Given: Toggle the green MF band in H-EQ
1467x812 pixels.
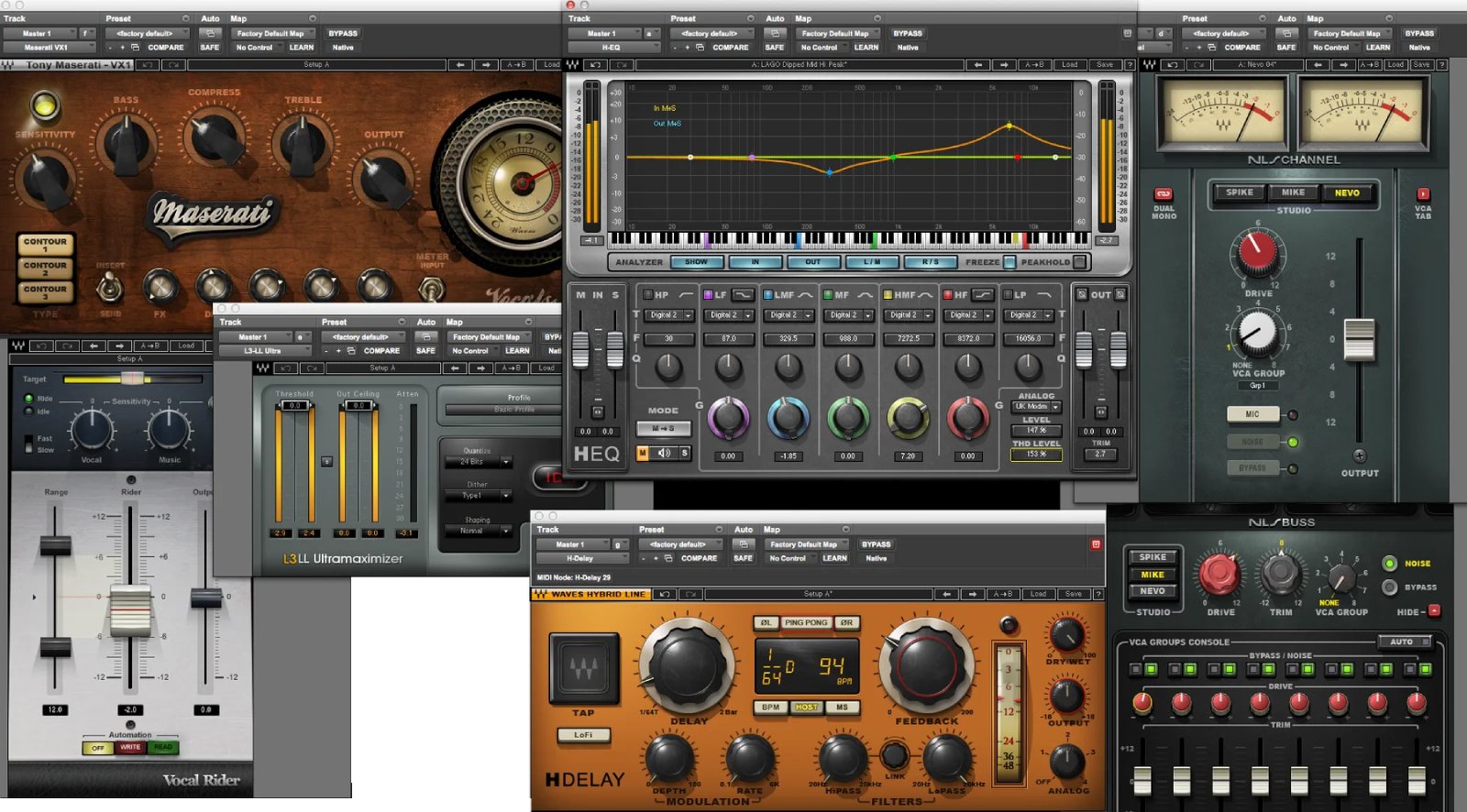Looking at the screenshot, I should pyautogui.click(x=828, y=295).
